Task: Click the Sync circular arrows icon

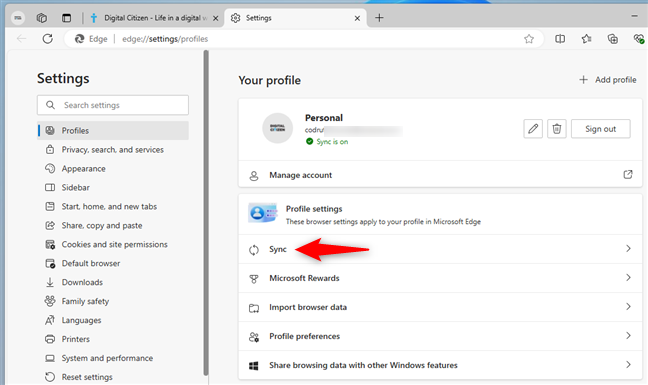Action: 254,250
